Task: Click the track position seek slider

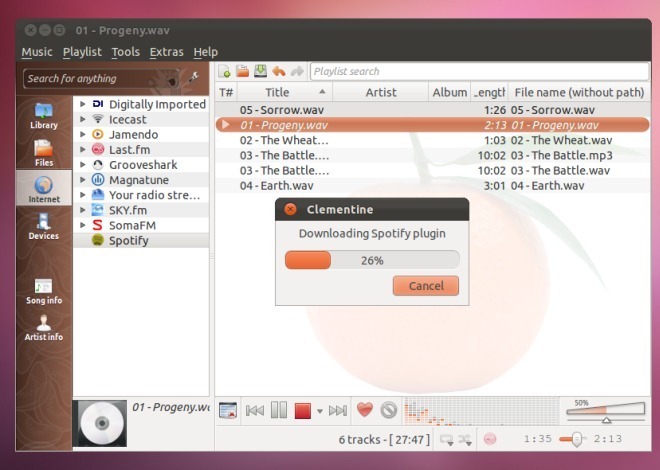Action: pyautogui.click(x=573, y=439)
